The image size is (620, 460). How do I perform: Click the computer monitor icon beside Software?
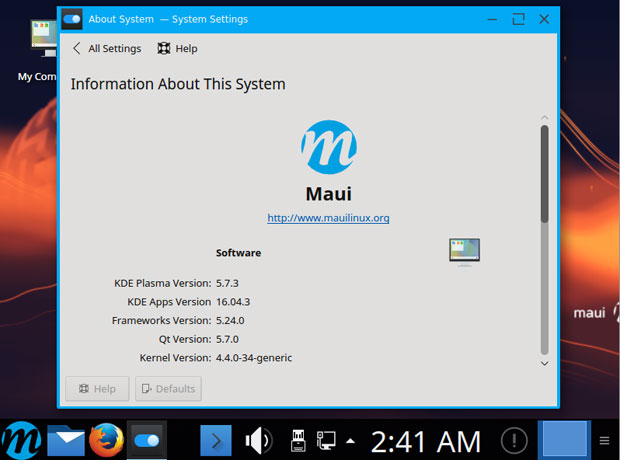[464, 252]
